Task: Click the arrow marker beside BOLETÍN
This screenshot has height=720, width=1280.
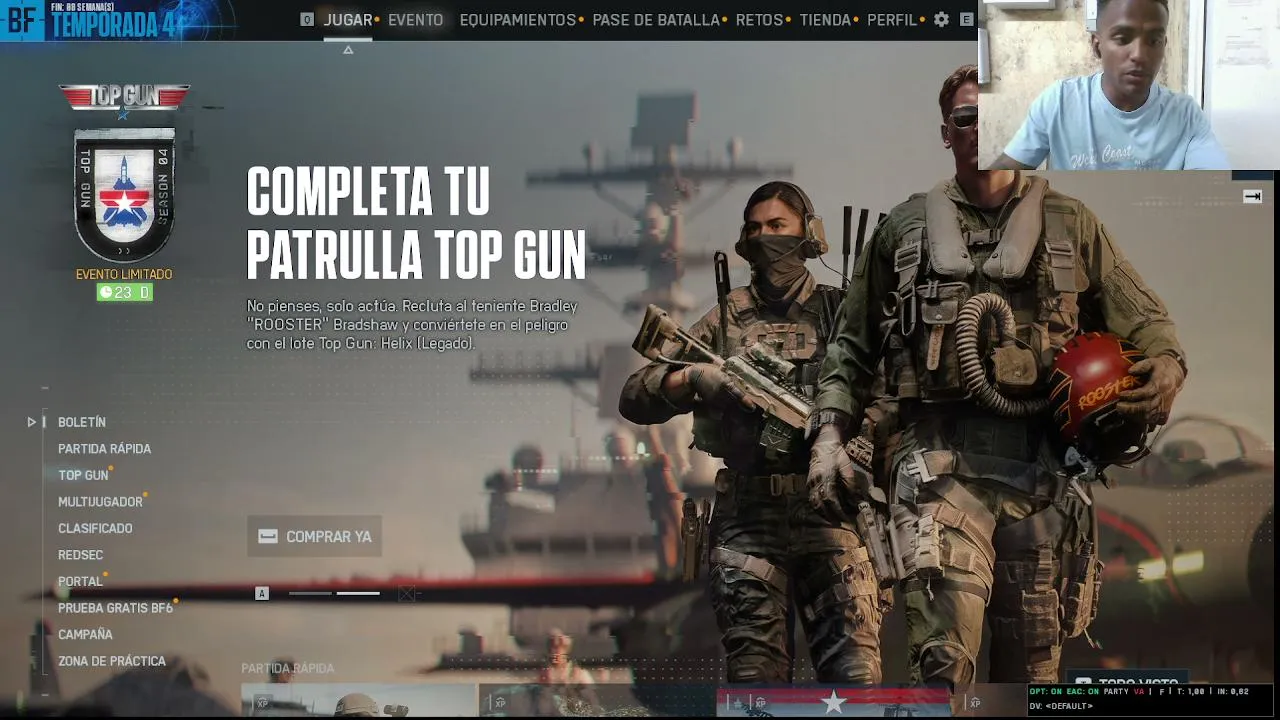Action: pos(32,422)
